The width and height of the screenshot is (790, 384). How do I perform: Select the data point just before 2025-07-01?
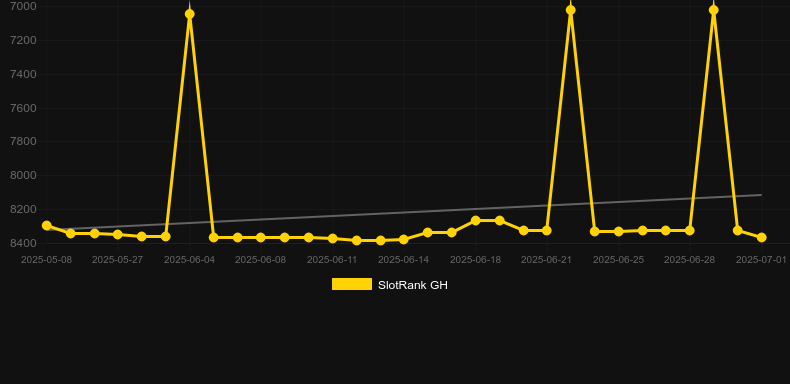point(738,231)
